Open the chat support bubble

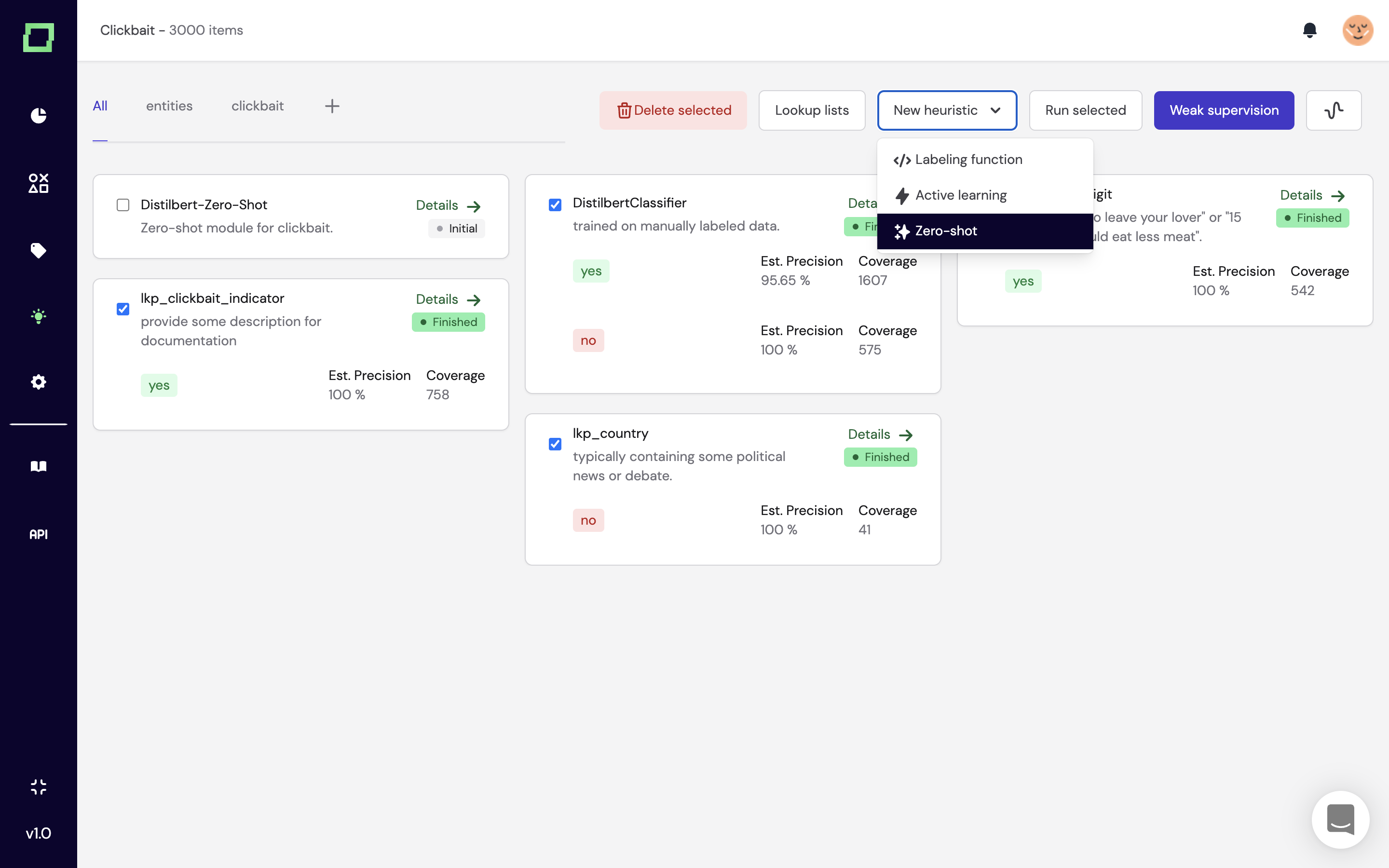point(1340,819)
